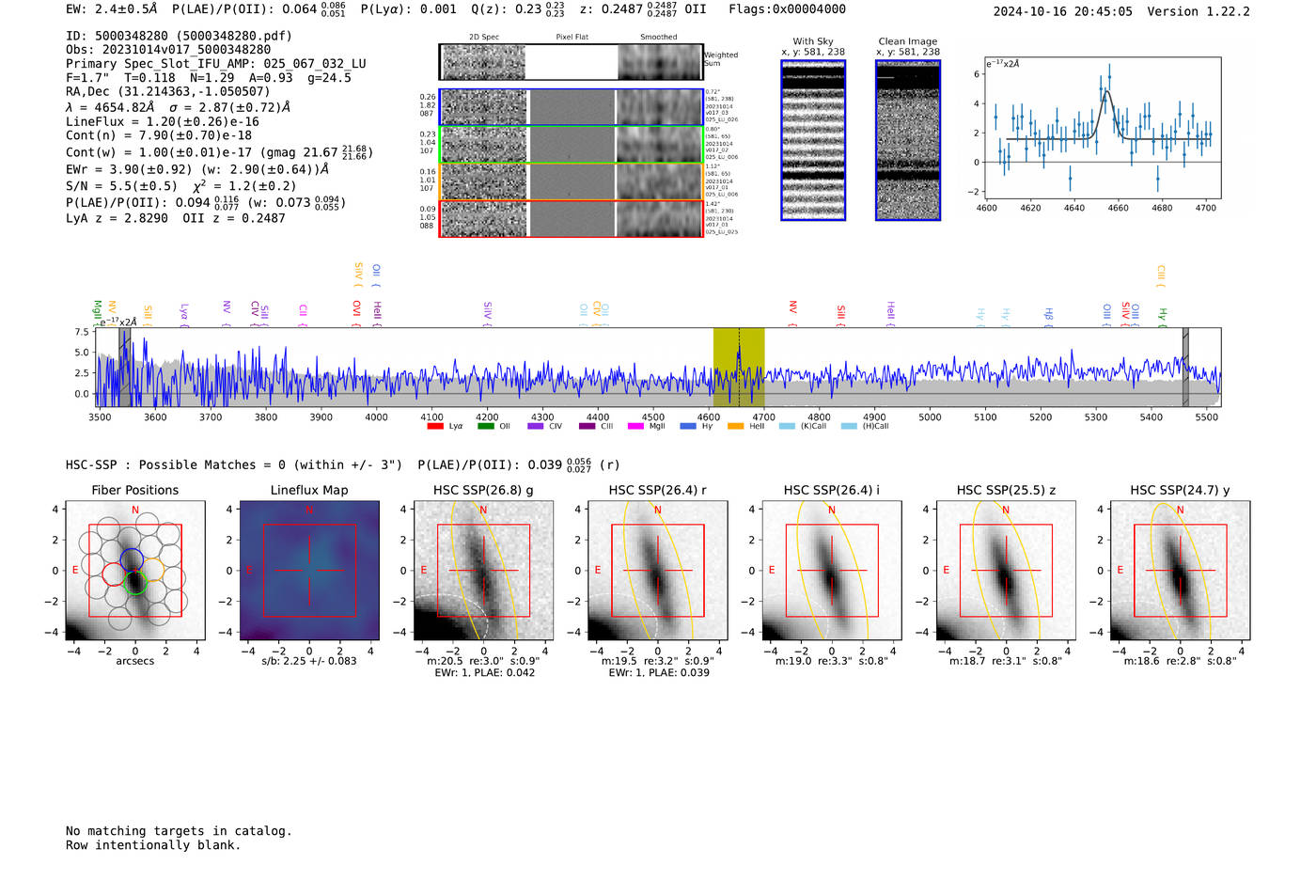
Task: Select the CIV legend color swatch
Action: (x=536, y=427)
